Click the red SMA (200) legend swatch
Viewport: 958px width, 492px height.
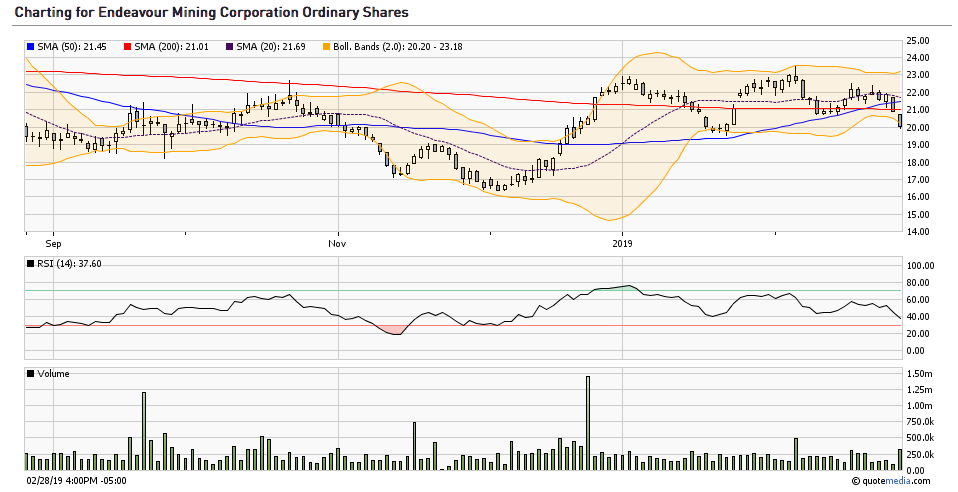point(128,46)
